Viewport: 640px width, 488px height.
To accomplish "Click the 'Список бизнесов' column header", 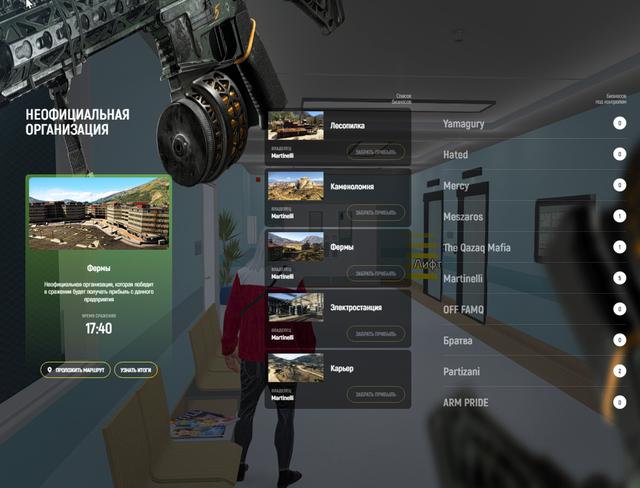I will point(402,99).
